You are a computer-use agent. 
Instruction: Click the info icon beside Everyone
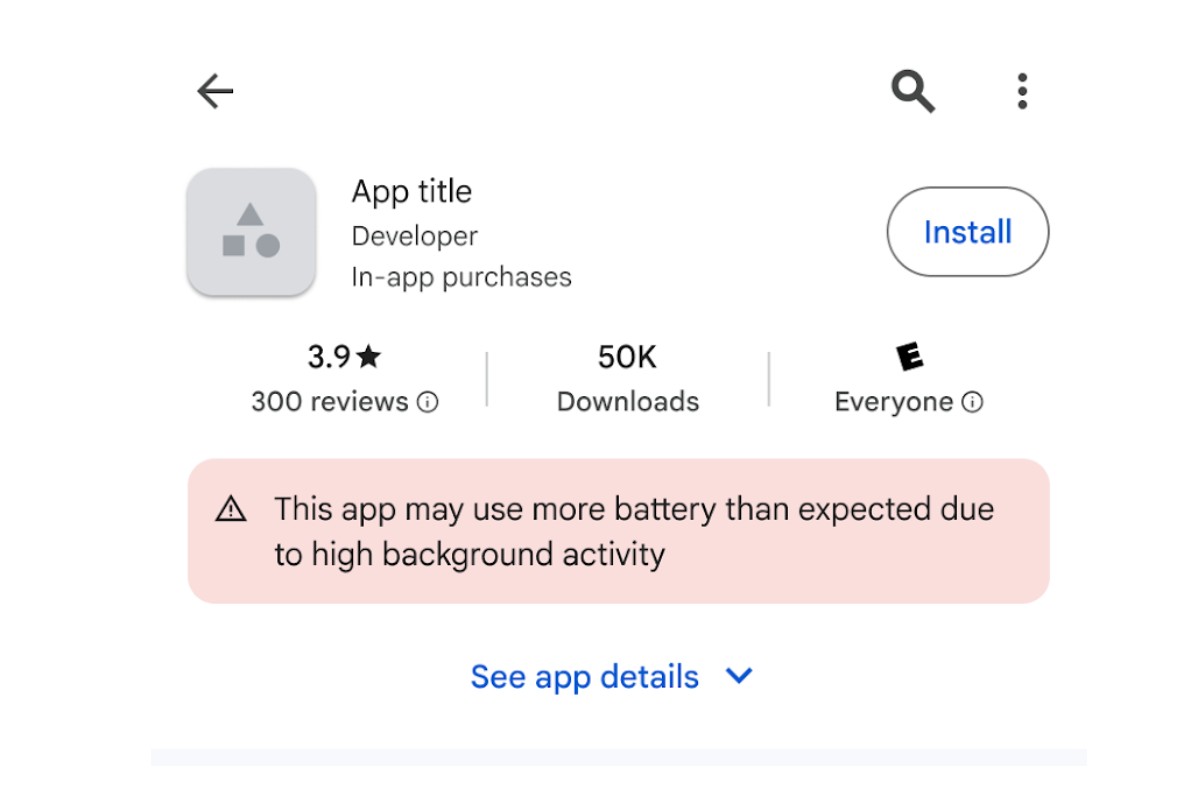[x=972, y=402]
